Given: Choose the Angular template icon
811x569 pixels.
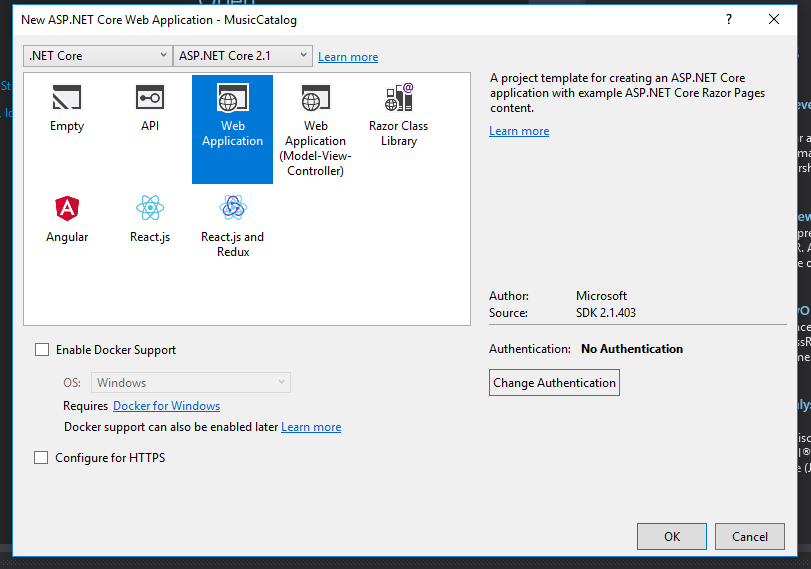Looking at the screenshot, I should pos(67,208).
